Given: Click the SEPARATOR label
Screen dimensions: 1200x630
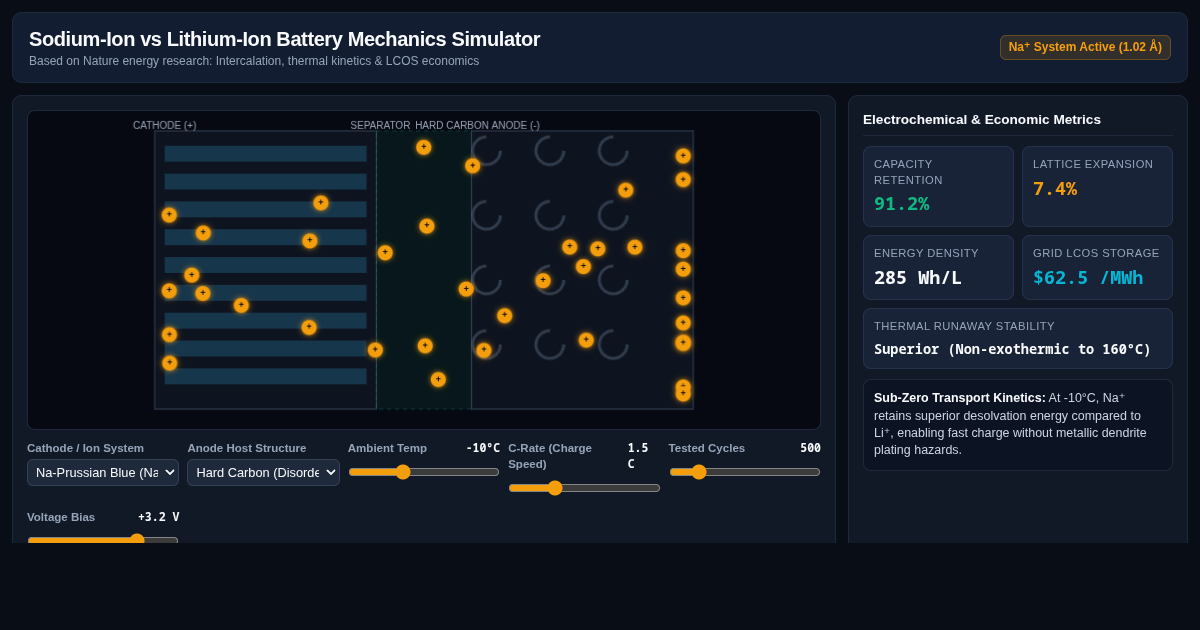Looking at the screenshot, I should (x=380, y=125).
